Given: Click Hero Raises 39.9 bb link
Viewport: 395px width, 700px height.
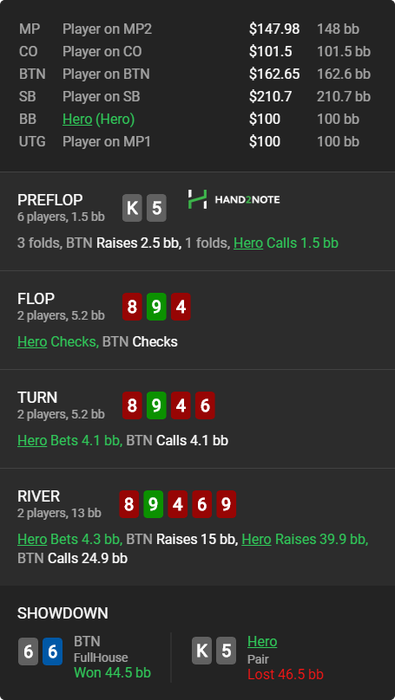Looking at the screenshot, I should pyautogui.click(x=305, y=539).
